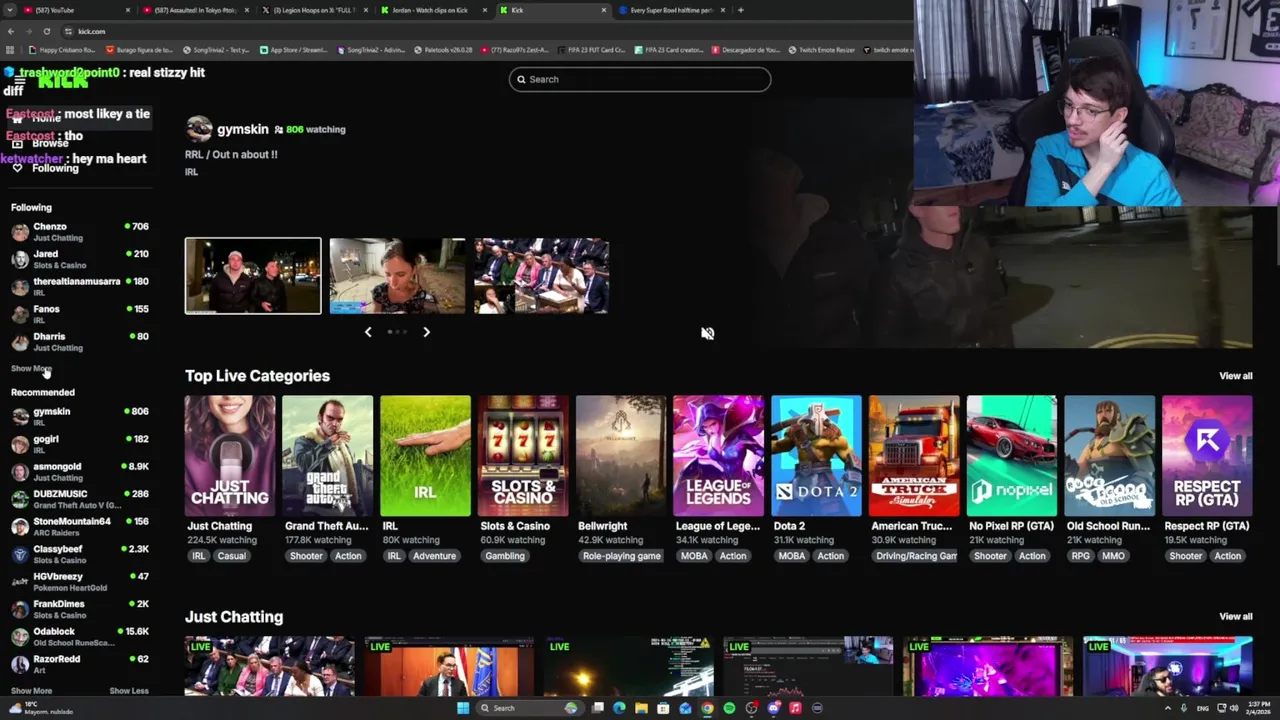Open StoneMountain64 in Recommended list

point(80,526)
